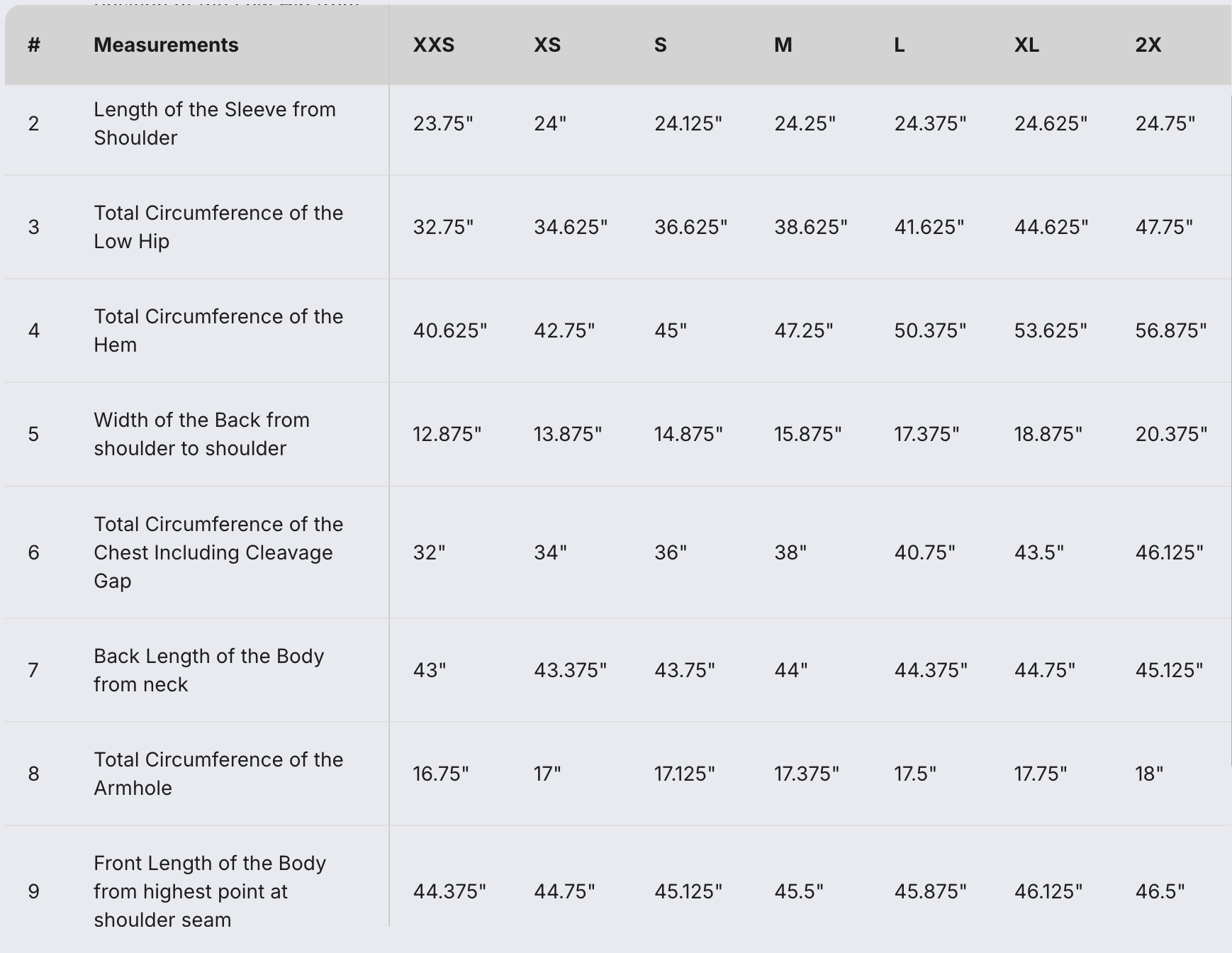Click the Back Length of the Body label
Viewport: 1232px width, 953px height.
(x=208, y=670)
